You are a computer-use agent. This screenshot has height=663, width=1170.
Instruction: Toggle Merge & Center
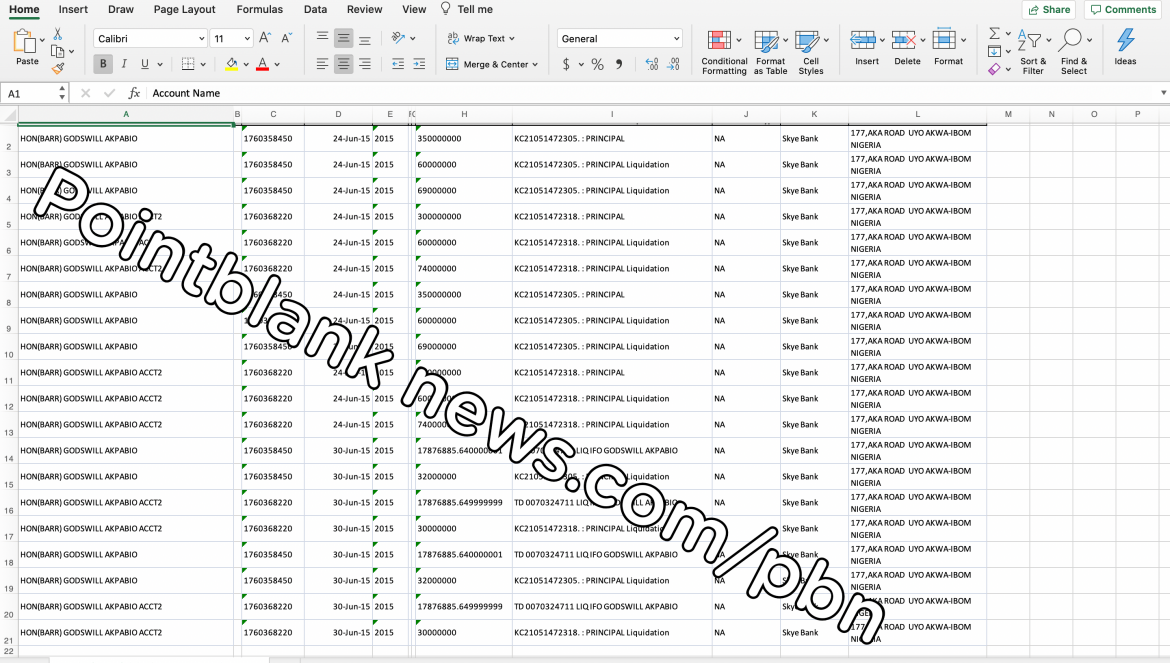click(487, 64)
